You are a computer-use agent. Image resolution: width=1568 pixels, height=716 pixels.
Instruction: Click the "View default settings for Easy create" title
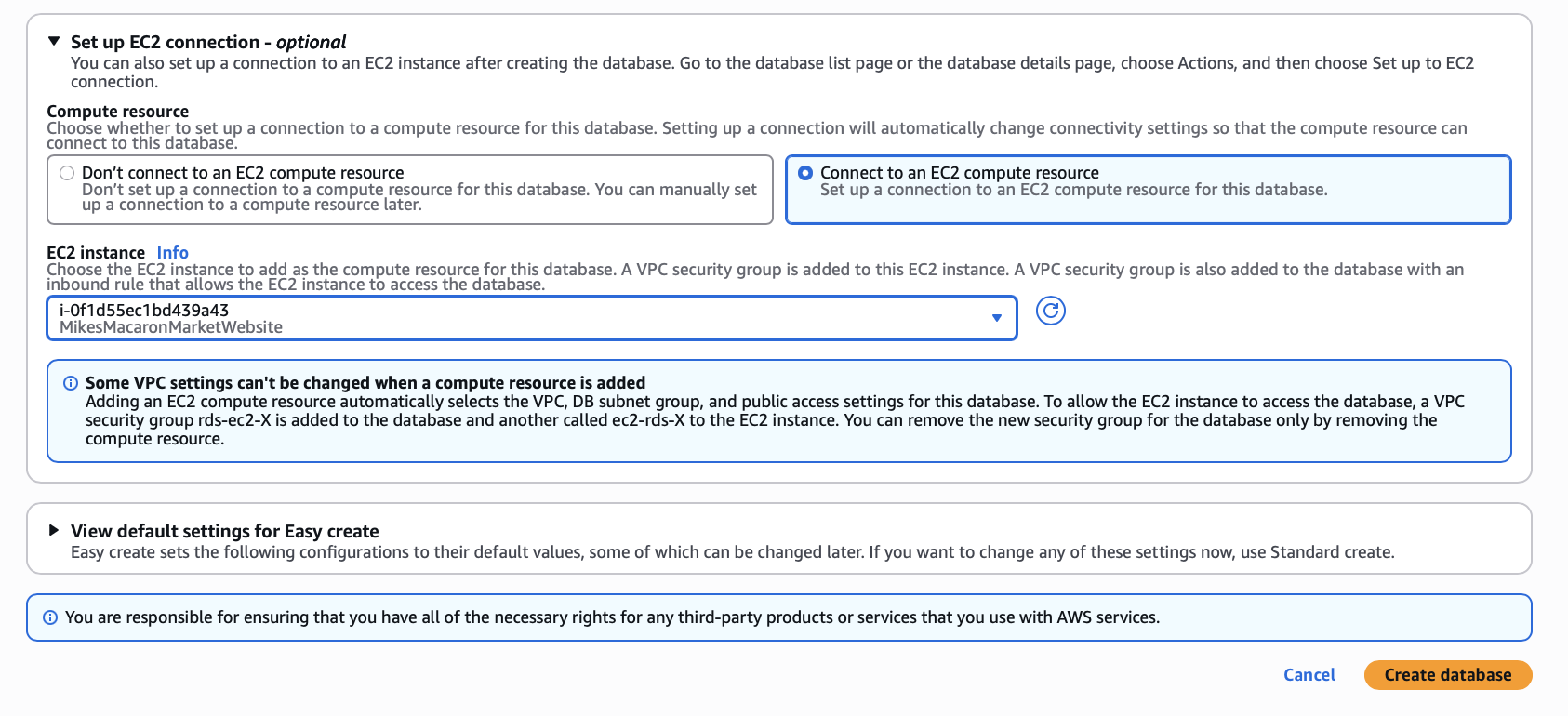tap(225, 531)
